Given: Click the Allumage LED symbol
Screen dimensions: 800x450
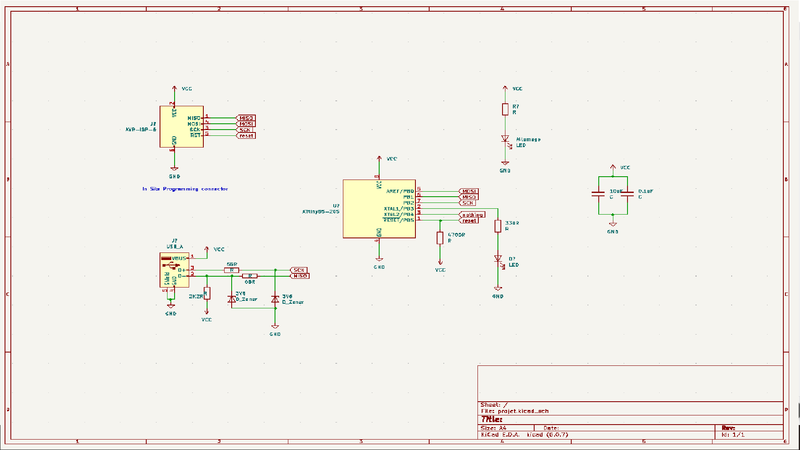Looking at the screenshot, I should point(505,141).
